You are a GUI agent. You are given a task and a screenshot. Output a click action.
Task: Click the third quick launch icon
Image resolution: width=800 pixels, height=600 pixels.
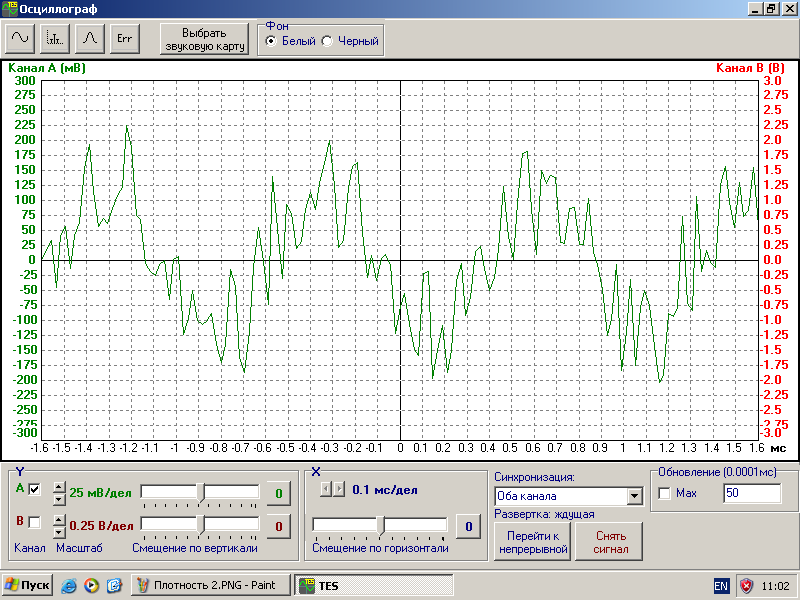(114, 585)
